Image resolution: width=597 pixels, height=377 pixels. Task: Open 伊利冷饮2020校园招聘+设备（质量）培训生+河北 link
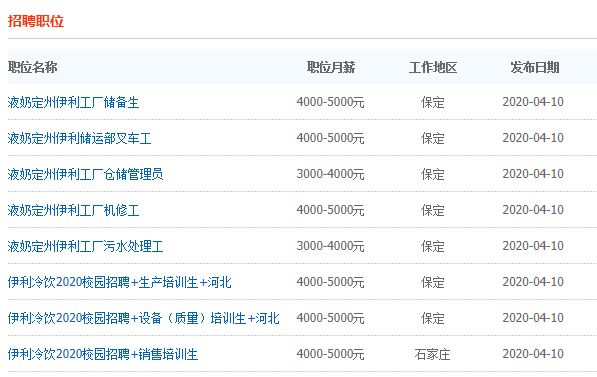click(144, 318)
